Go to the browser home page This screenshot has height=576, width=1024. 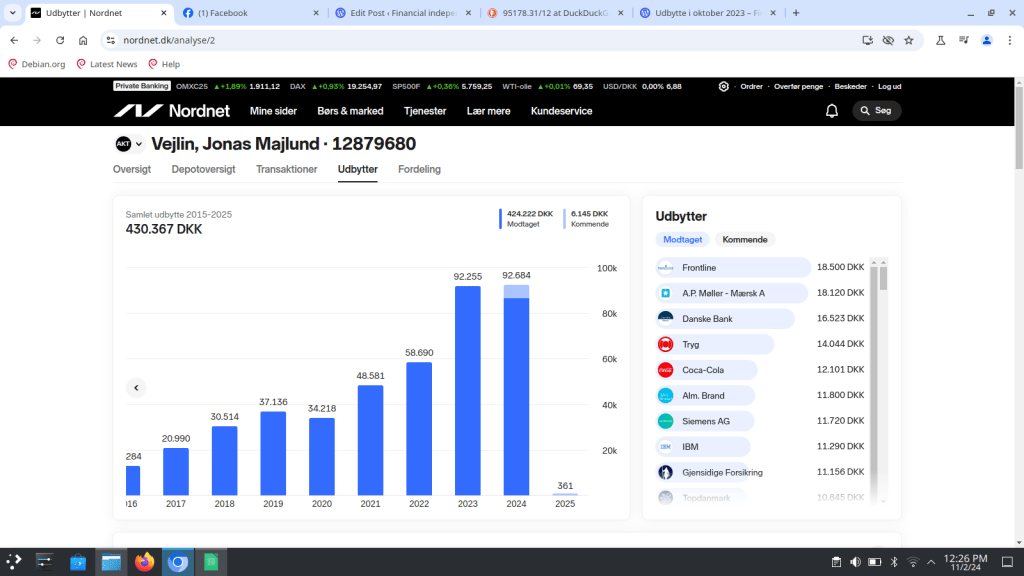83,40
